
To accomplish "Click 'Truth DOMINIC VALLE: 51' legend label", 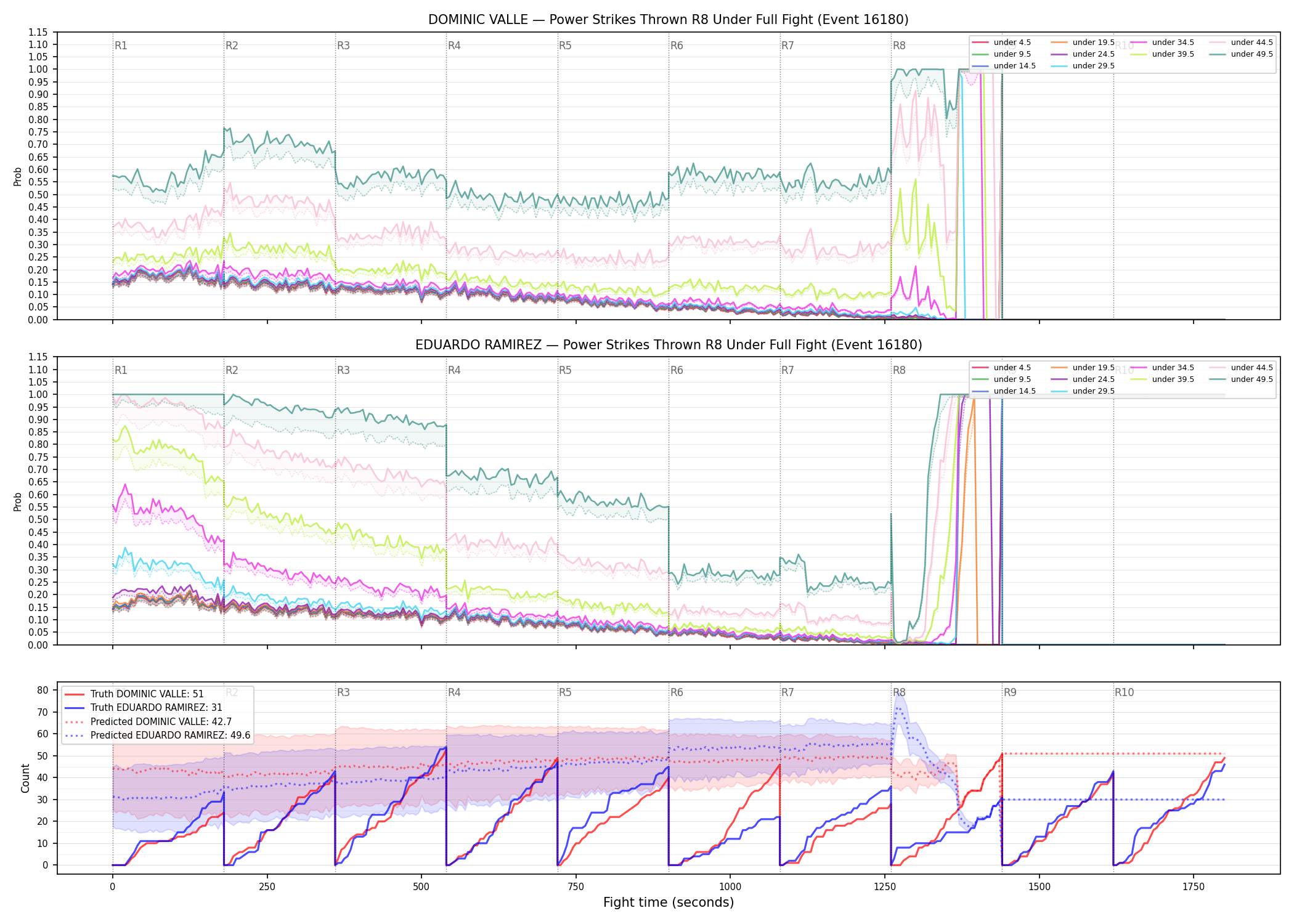I will (x=147, y=694).
